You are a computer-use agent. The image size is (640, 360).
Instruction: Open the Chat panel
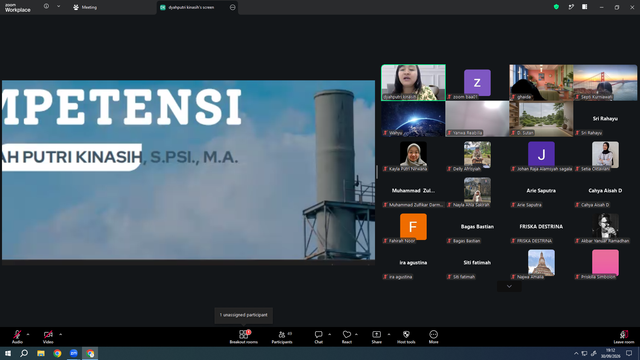pos(318,337)
